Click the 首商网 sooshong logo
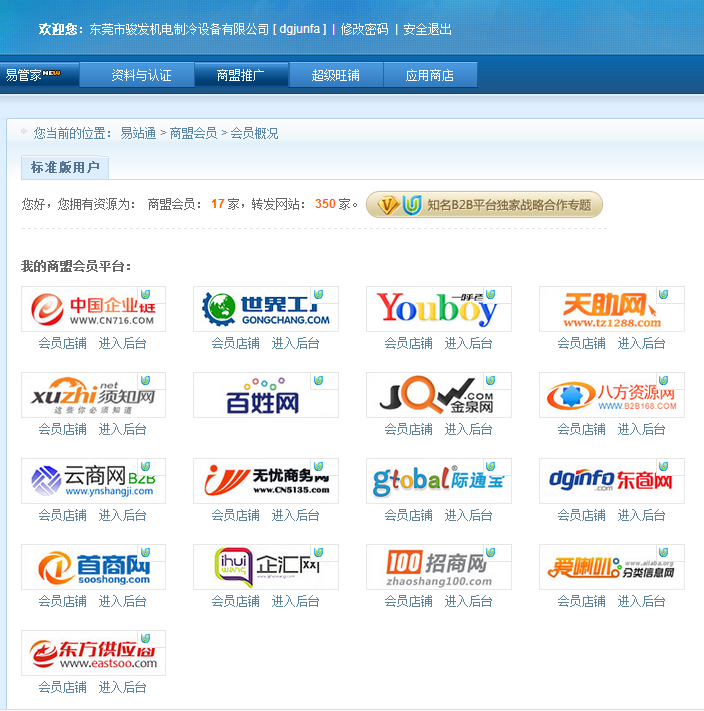The height and width of the screenshot is (711, 704). tap(93, 567)
